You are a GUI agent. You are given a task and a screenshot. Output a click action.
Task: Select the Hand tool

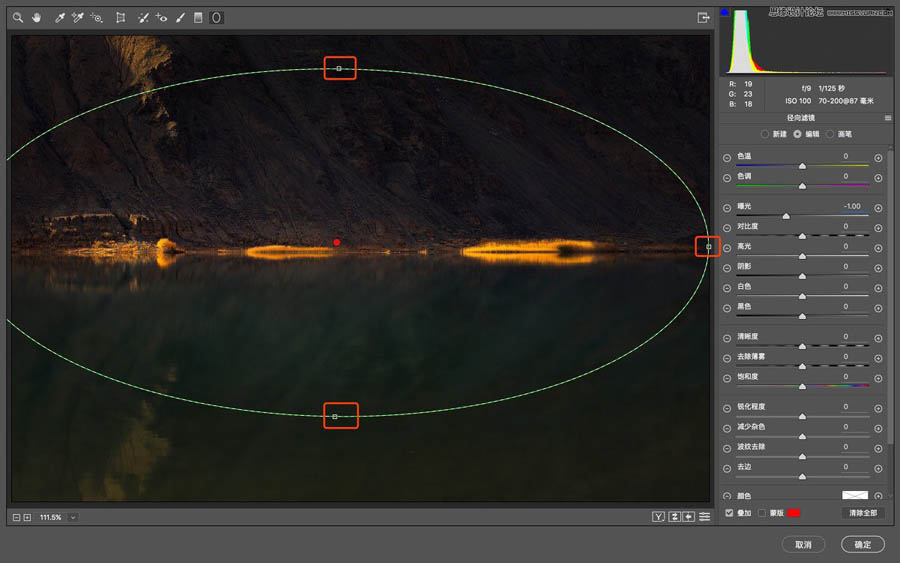coord(37,18)
